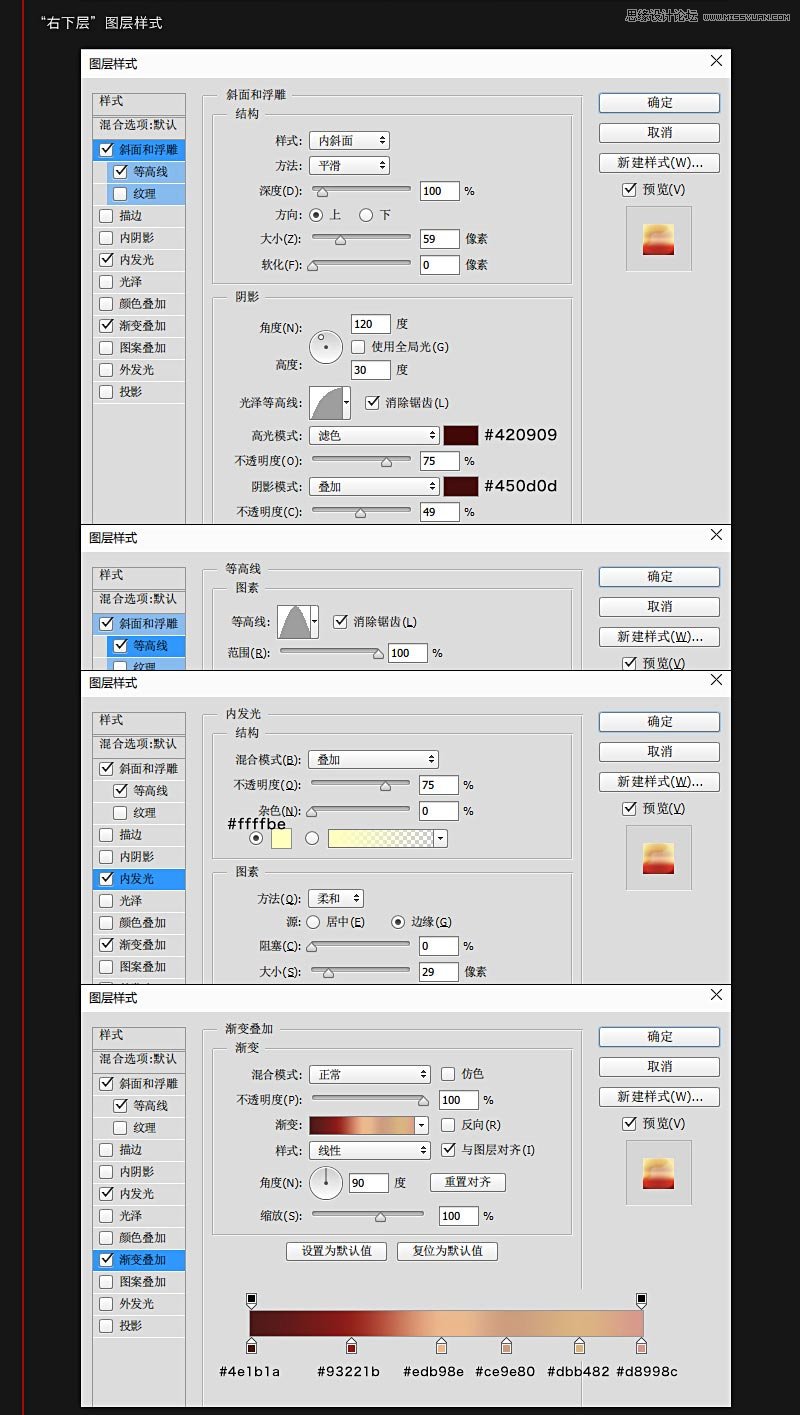Viewport: 800px width, 1415px height.
Task: Click the large gradient editor bar
Action: pyautogui.click(x=446, y=1323)
